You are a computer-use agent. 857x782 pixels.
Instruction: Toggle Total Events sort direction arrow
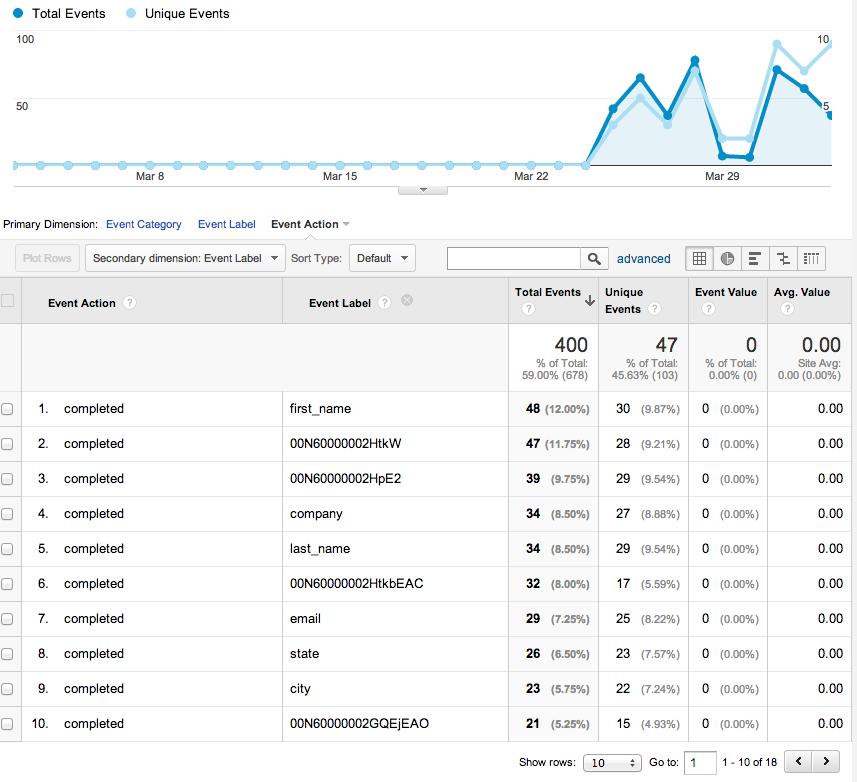590,301
